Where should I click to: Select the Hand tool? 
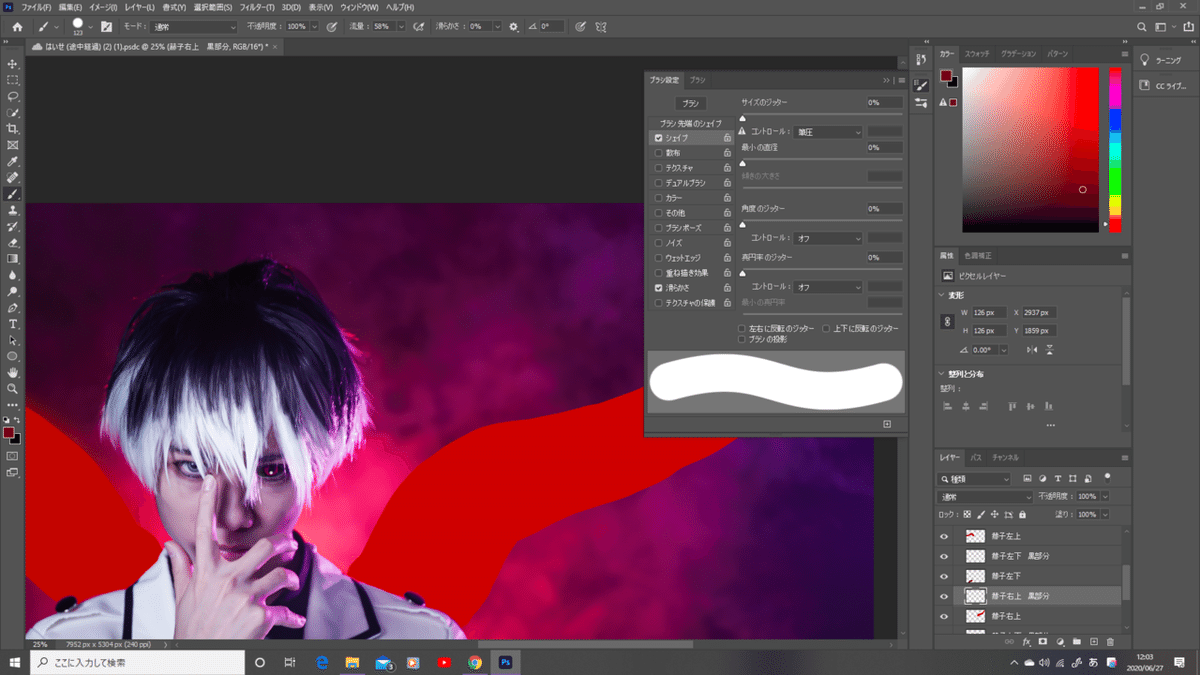(x=13, y=372)
